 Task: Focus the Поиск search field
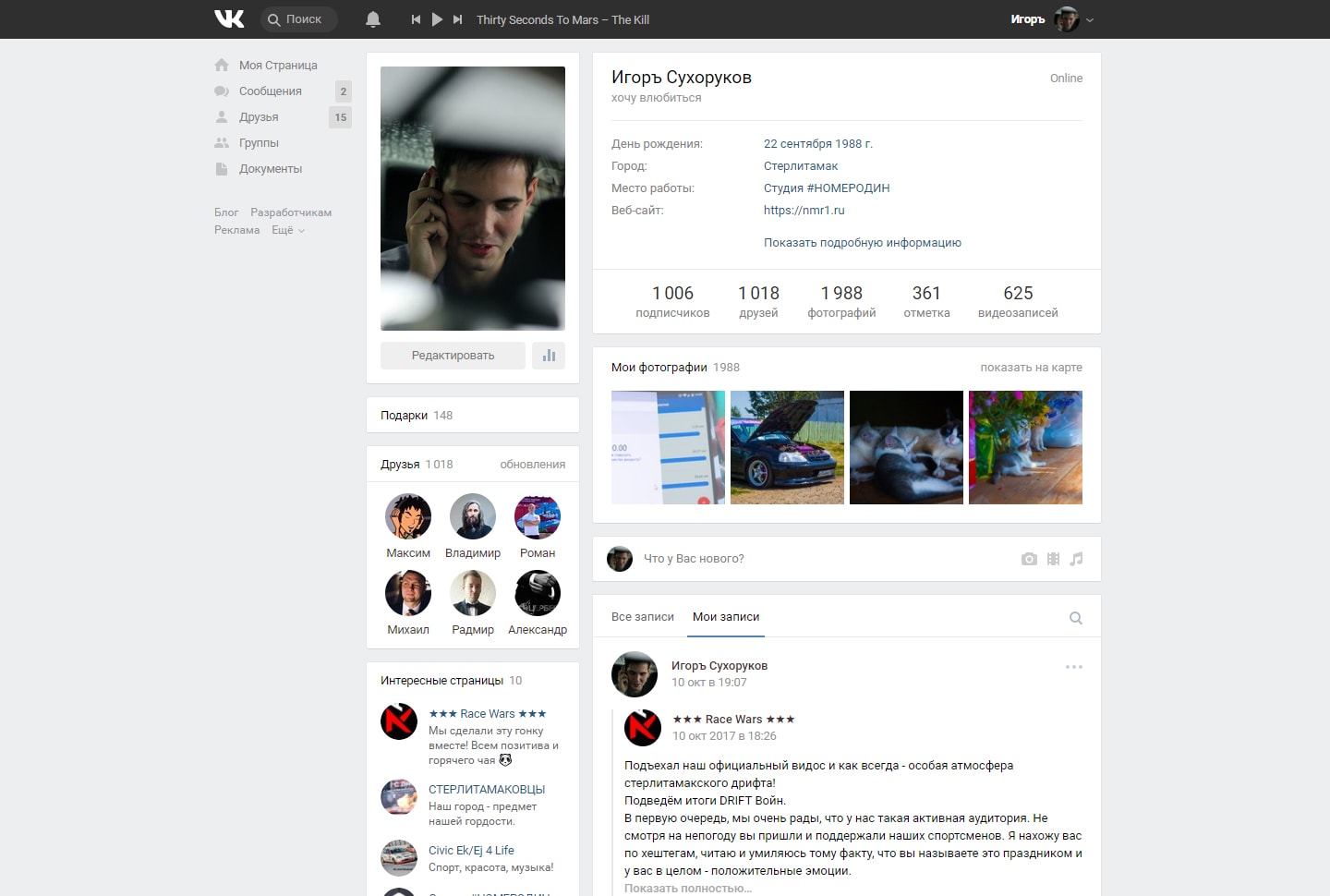pos(299,19)
